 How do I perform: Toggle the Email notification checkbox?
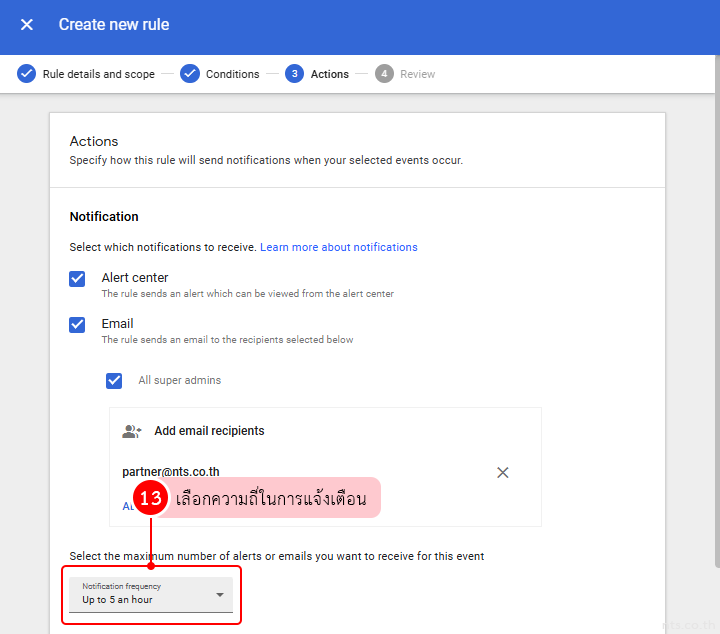[x=77, y=325]
